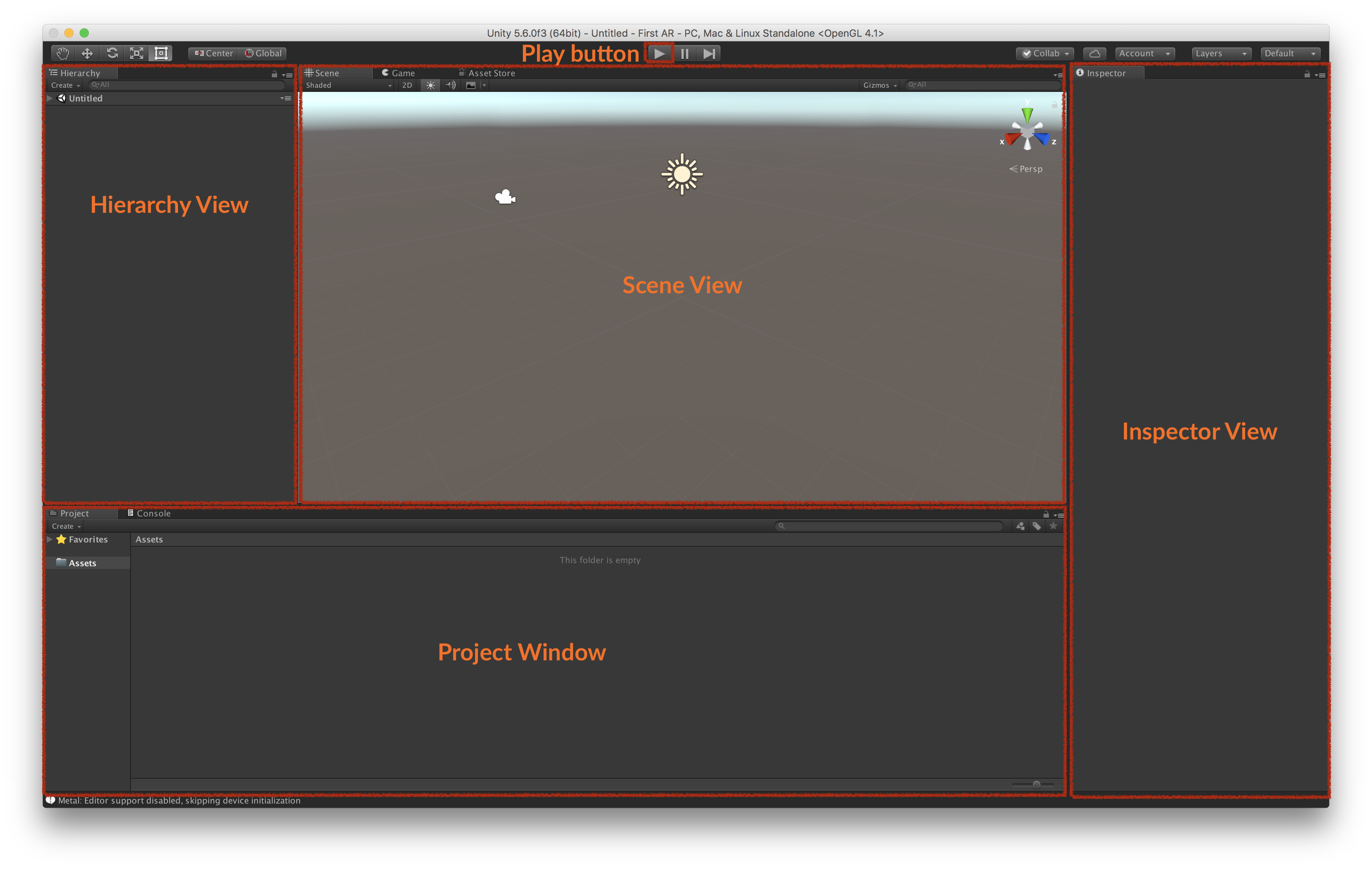The height and width of the screenshot is (869, 1372).
Task: Toggle 2D mode in Scene view
Action: pyautogui.click(x=407, y=85)
